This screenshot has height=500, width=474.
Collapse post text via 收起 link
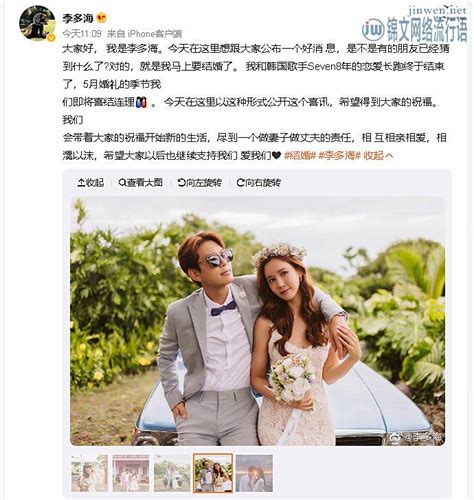point(378,155)
